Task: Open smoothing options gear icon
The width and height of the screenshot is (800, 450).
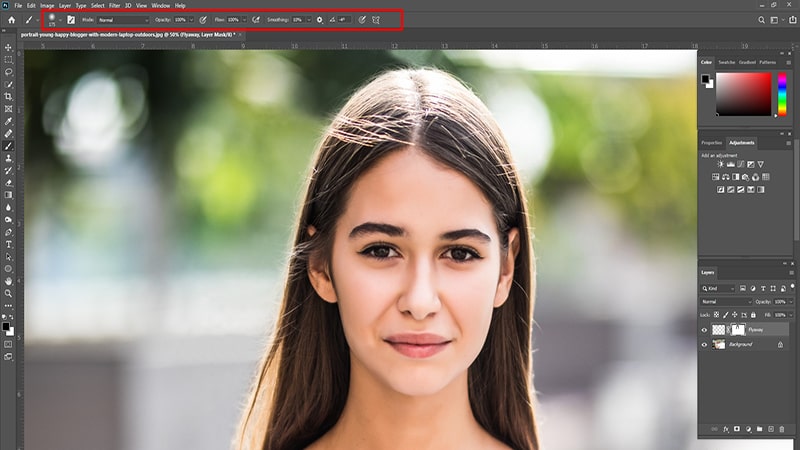Action: tap(319, 20)
